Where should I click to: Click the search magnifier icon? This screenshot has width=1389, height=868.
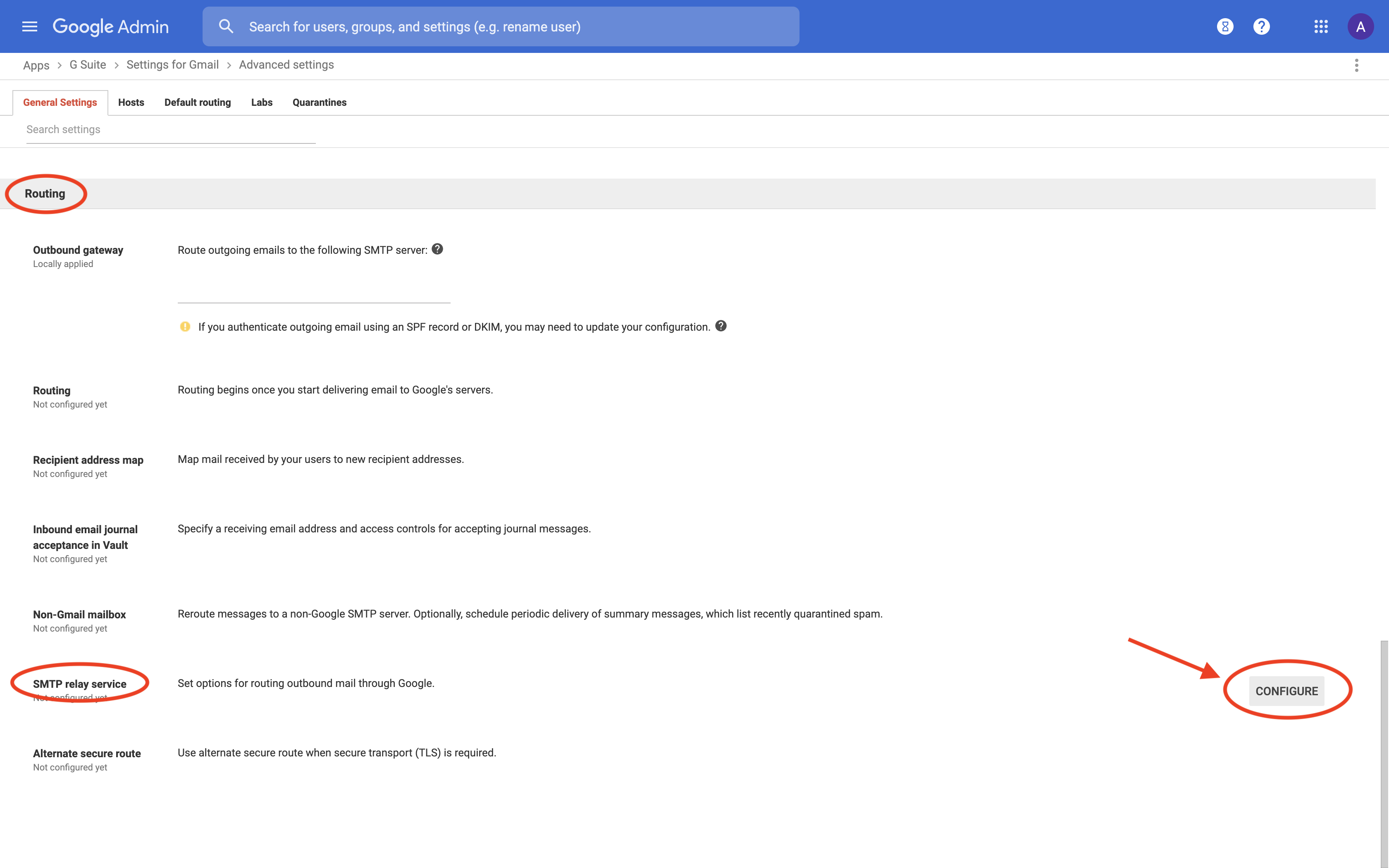pyautogui.click(x=226, y=26)
